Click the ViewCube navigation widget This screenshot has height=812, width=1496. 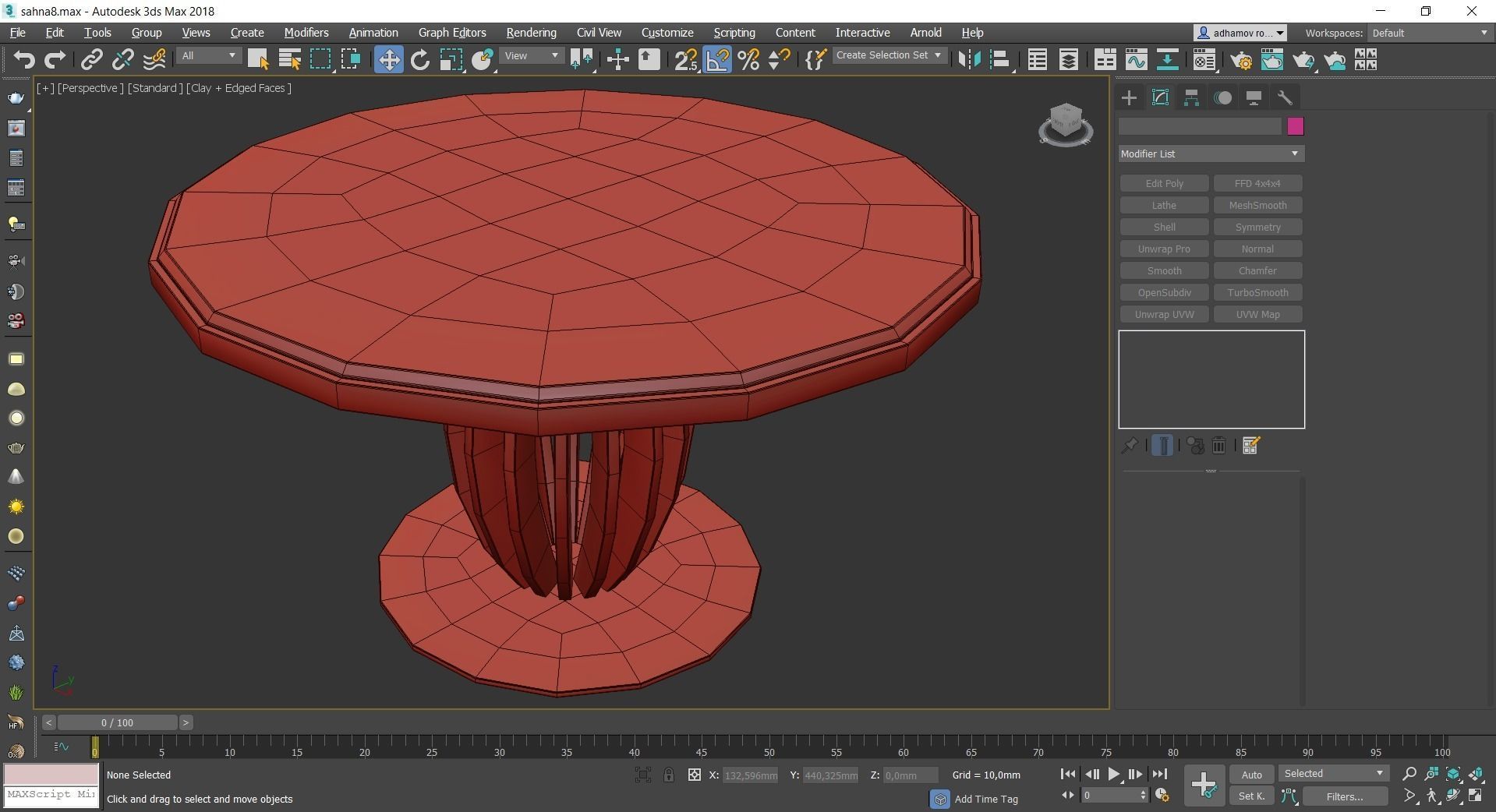1066,125
